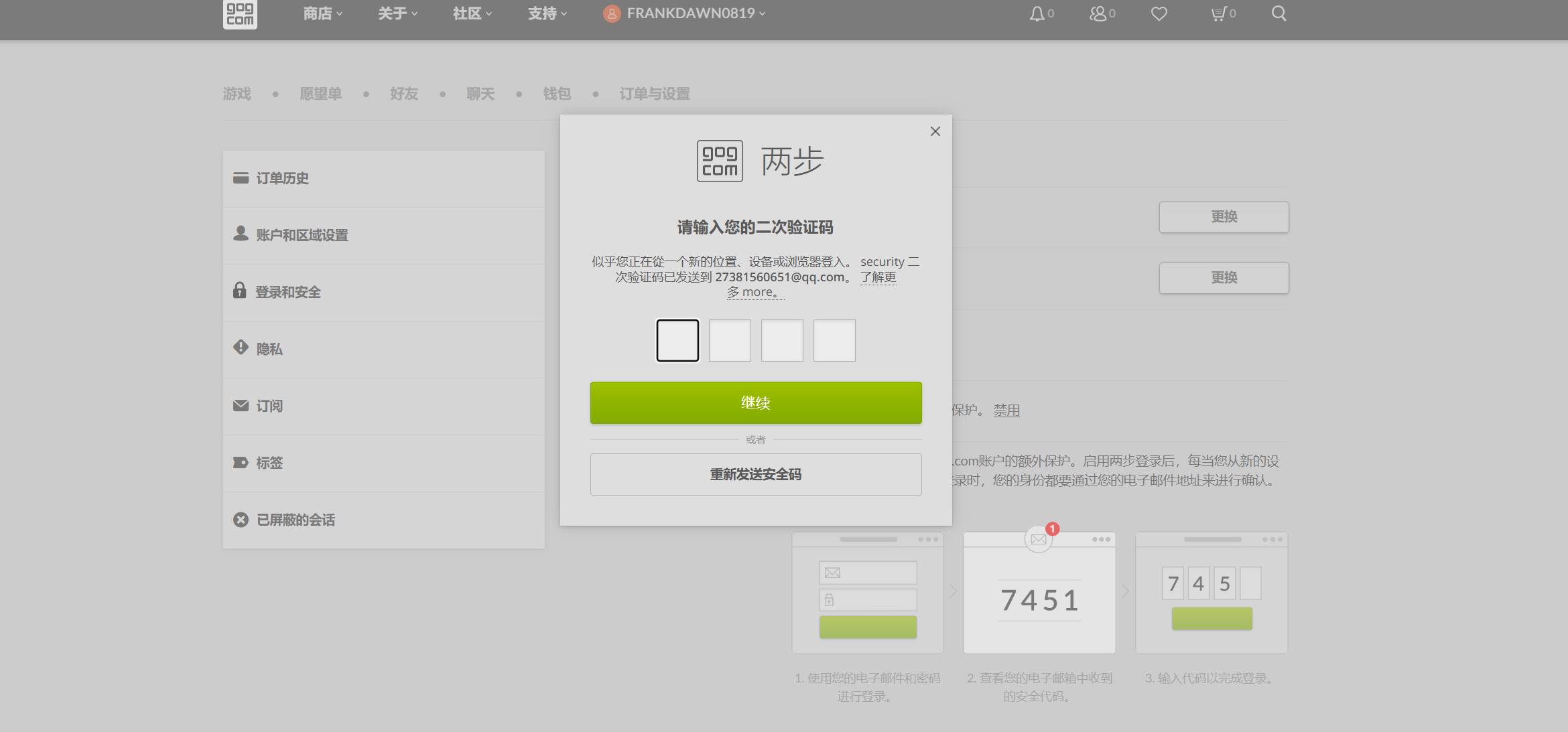
Task: Expand the 关于 dropdown menu
Action: click(x=397, y=13)
